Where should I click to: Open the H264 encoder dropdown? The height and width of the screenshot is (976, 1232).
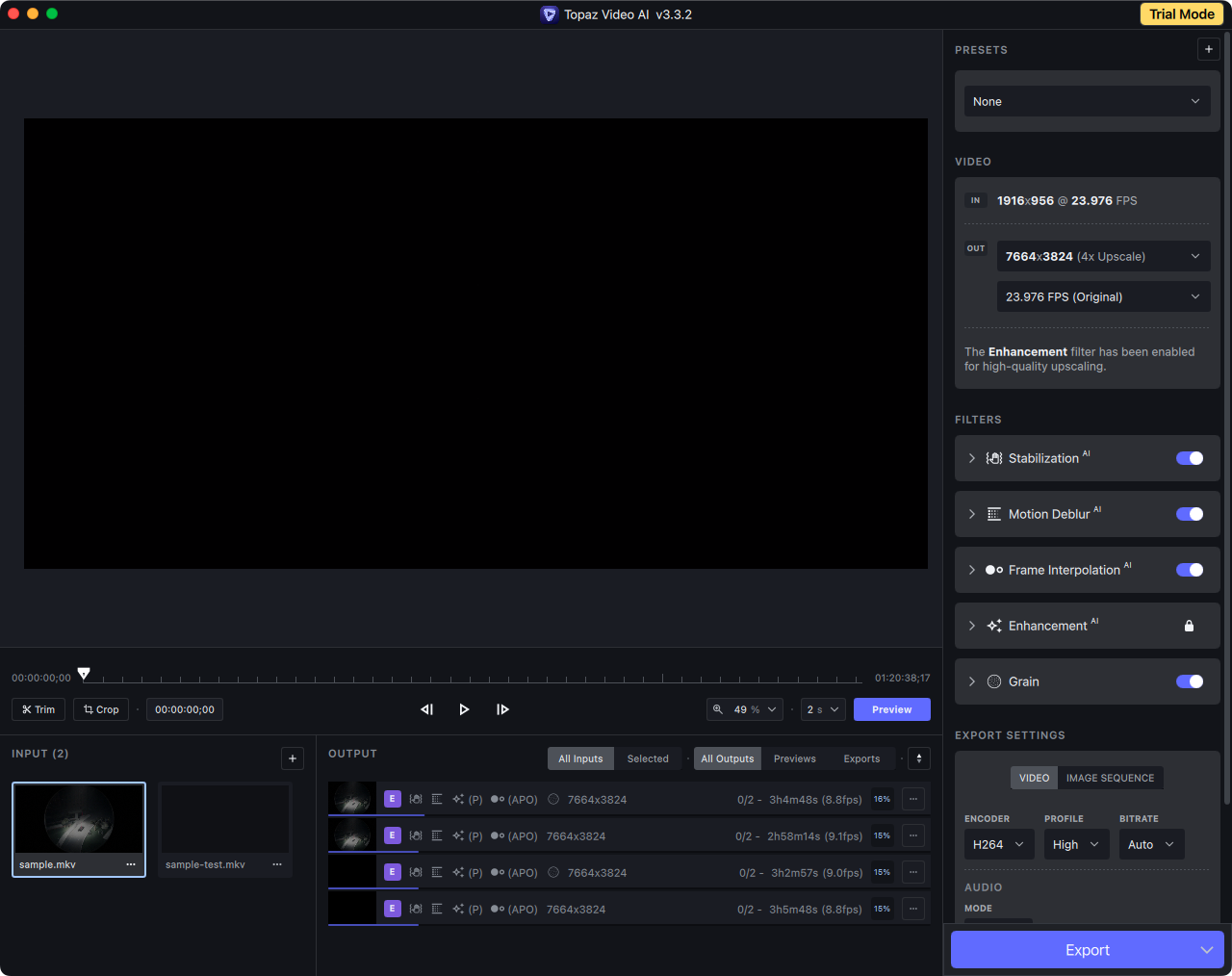(998, 844)
